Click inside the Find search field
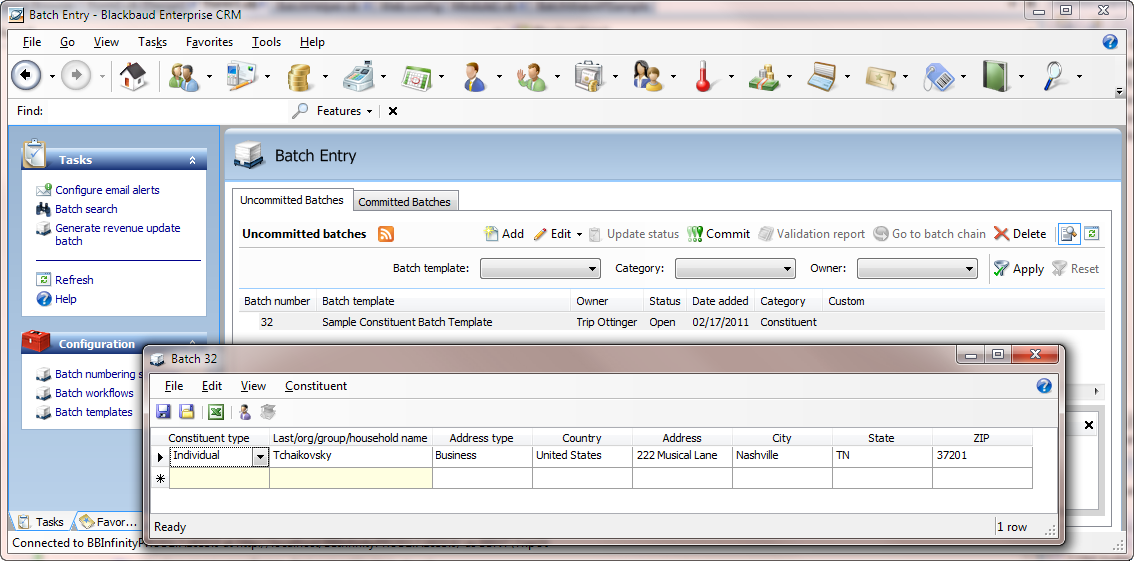The image size is (1134, 561). (166, 111)
